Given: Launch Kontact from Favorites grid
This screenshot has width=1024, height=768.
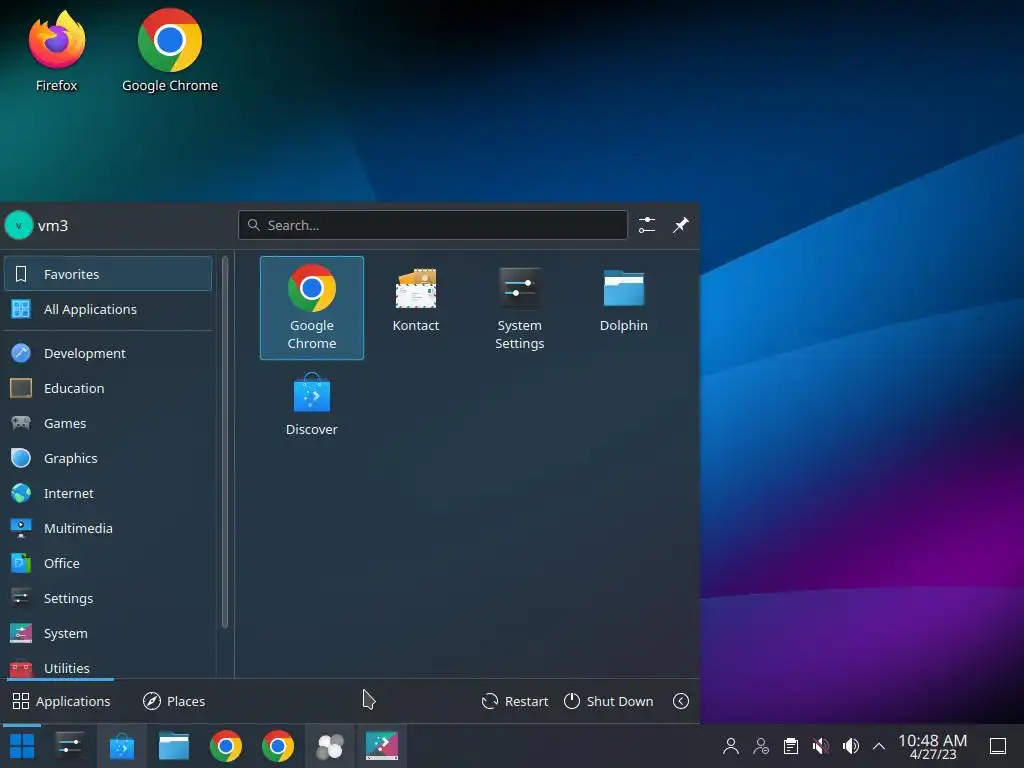Looking at the screenshot, I should [x=415, y=300].
